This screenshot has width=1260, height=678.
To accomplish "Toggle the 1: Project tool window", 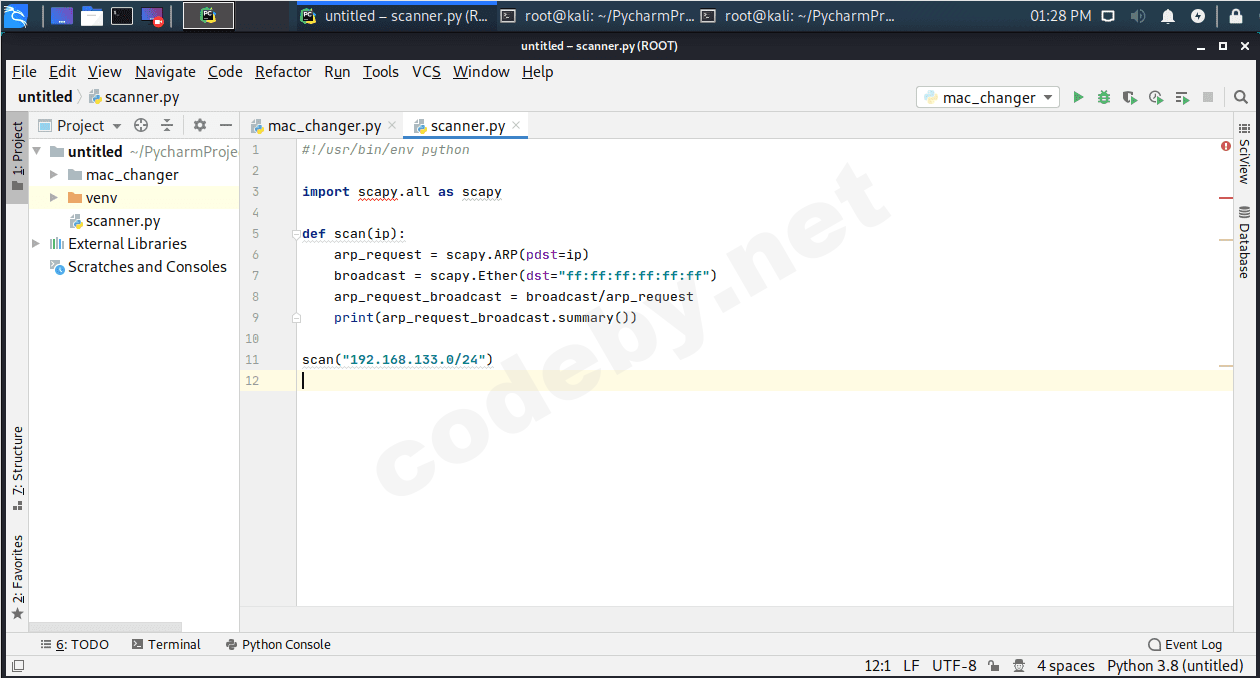I will pyautogui.click(x=17, y=158).
